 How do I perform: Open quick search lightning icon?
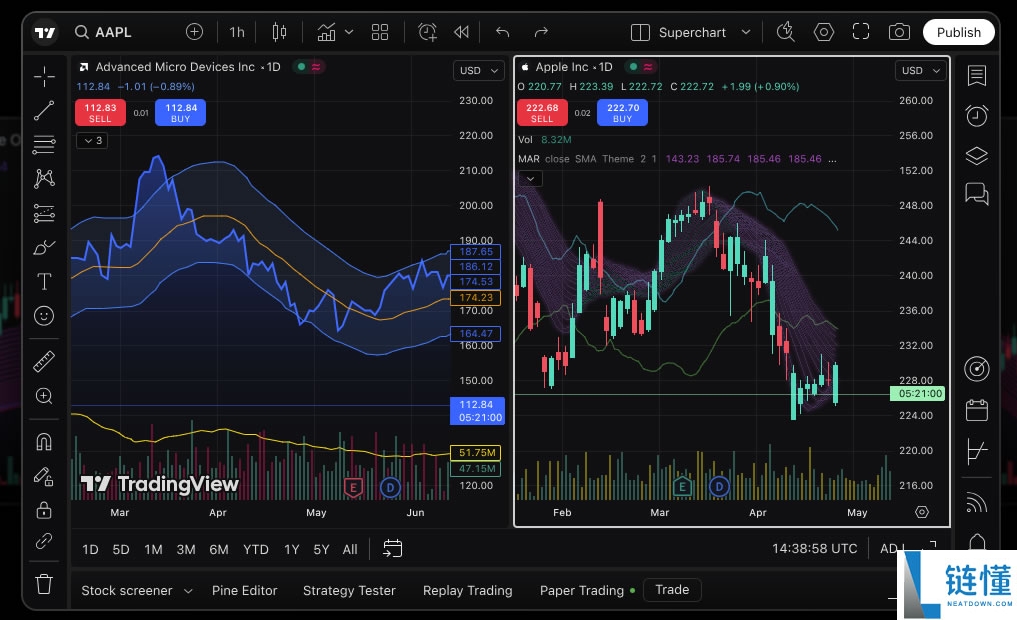tap(785, 32)
